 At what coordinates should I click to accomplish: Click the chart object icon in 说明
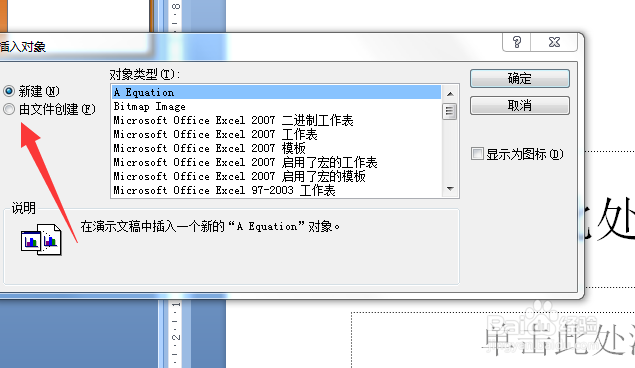(x=41, y=240)
